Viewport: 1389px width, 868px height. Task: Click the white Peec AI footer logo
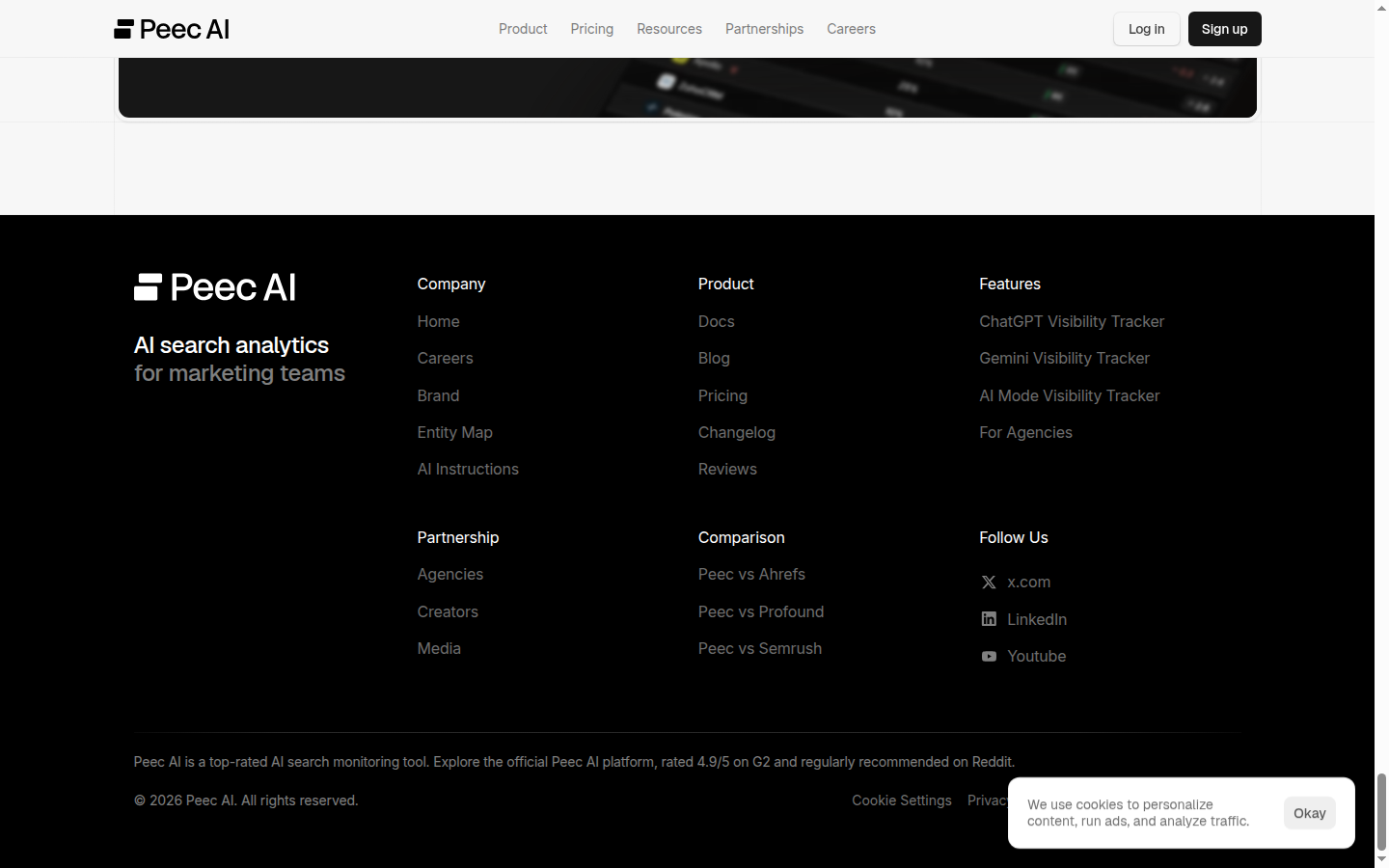(215, 287)
